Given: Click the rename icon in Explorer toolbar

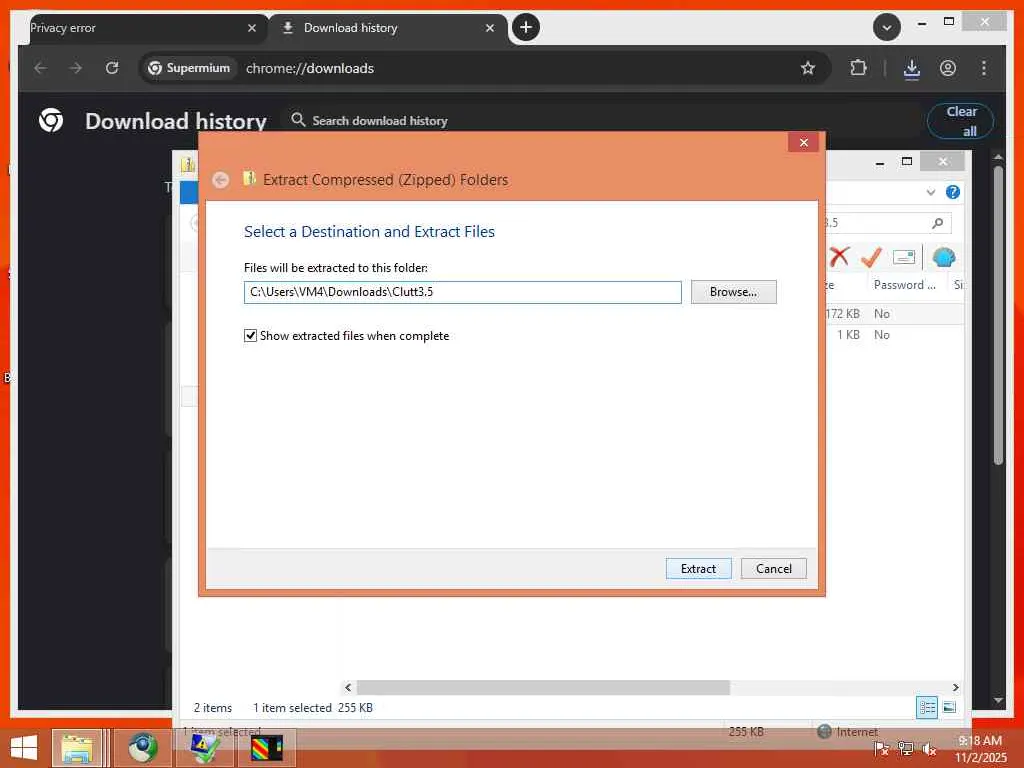Looking at the screenshot, I should (904, 257).
